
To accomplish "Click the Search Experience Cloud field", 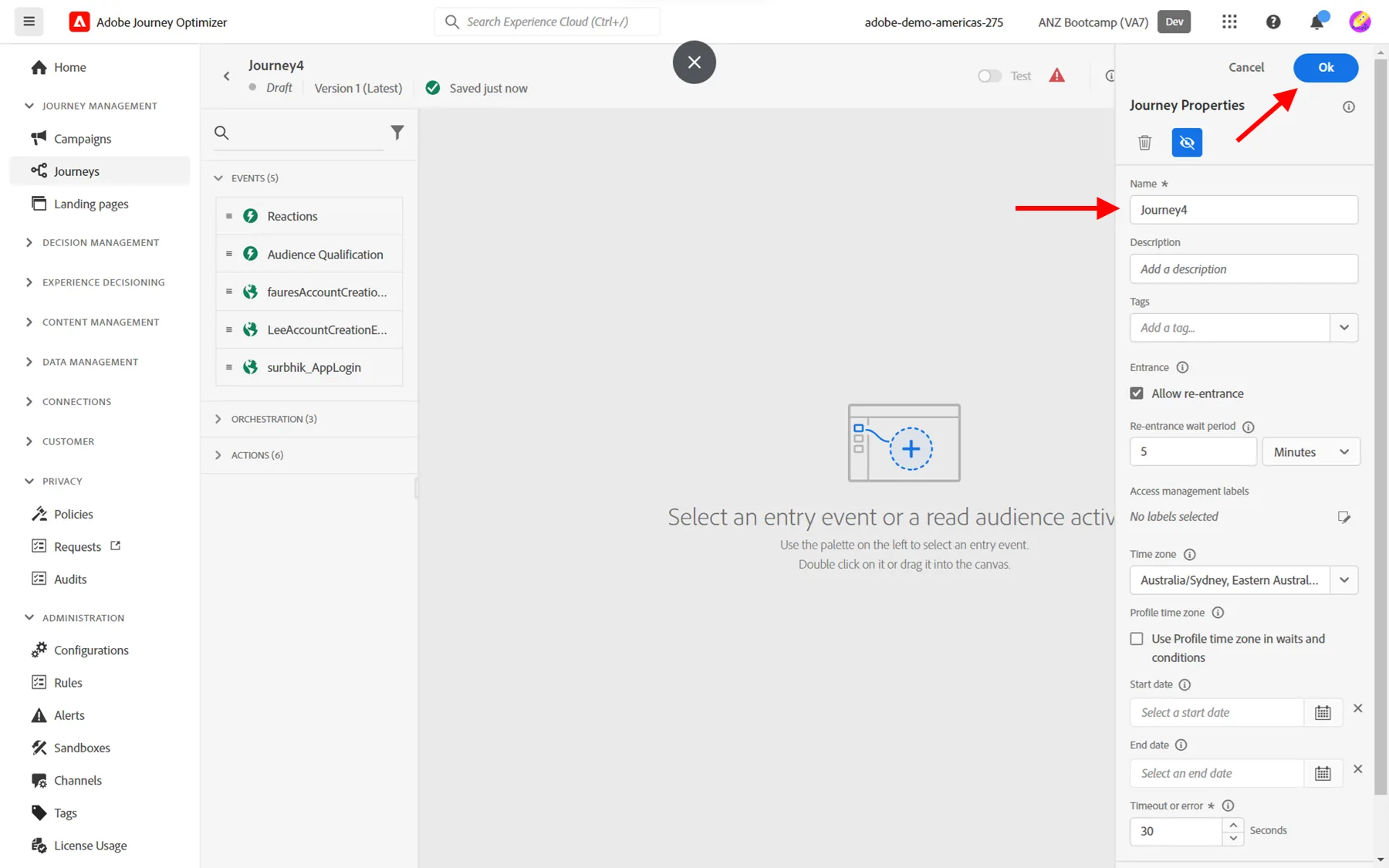I will pos(547,22).
